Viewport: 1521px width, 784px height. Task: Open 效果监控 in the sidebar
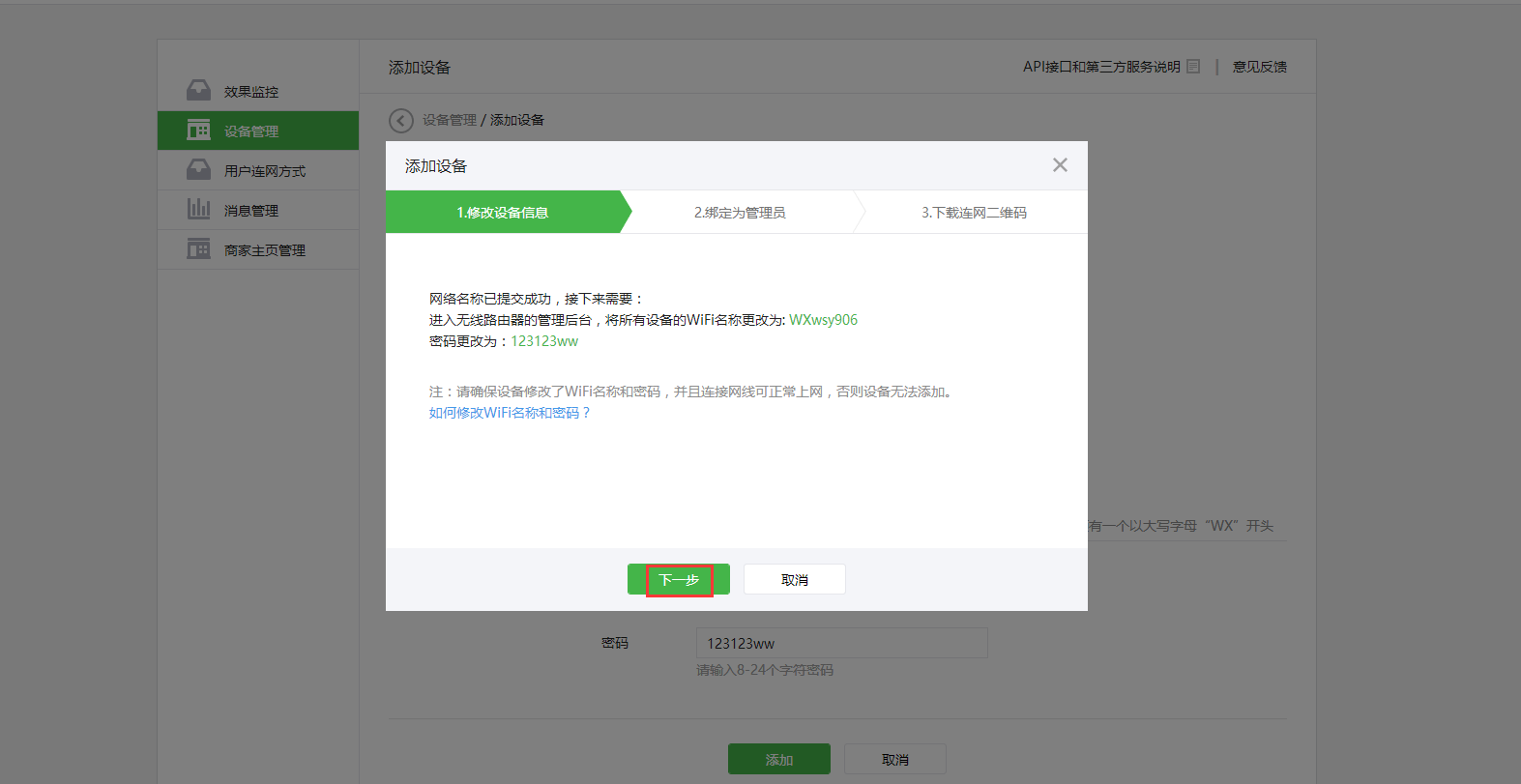258,92
